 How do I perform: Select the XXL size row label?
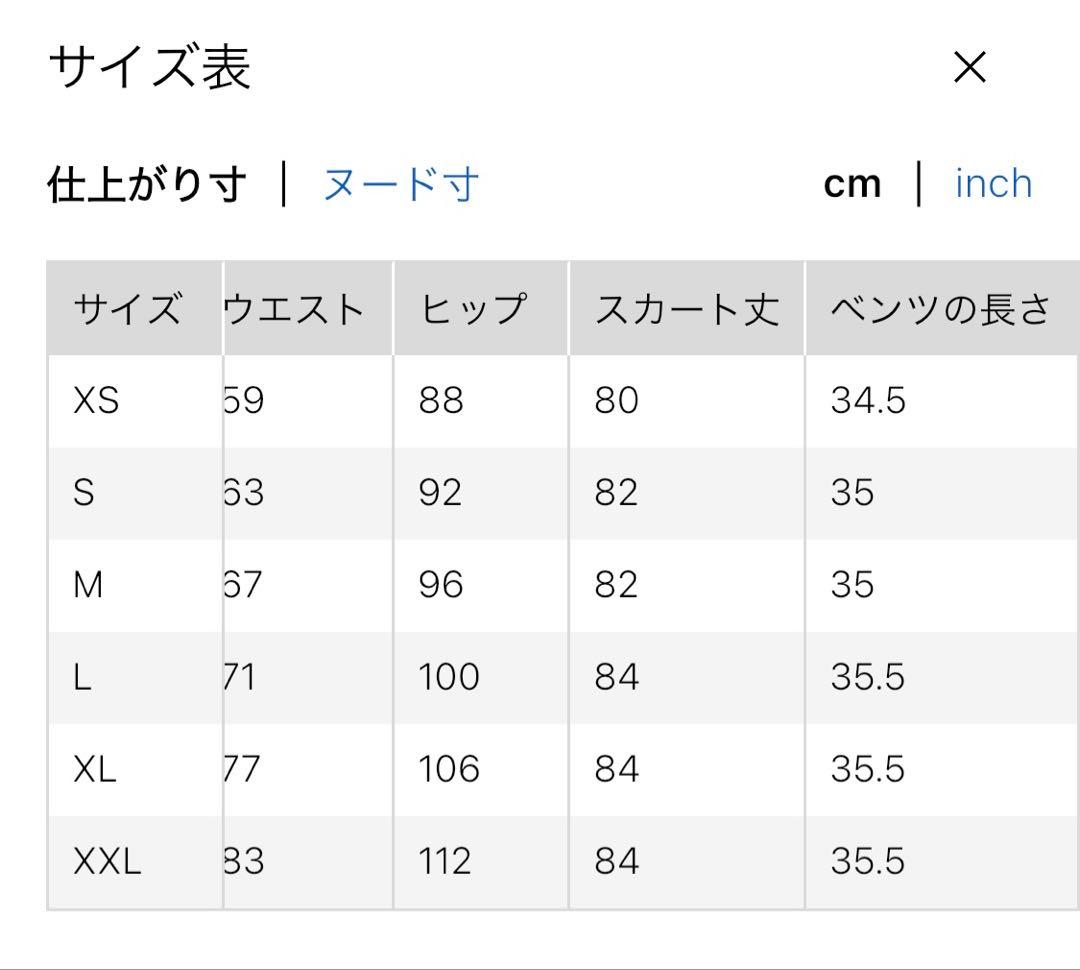[x=107, y=861]
